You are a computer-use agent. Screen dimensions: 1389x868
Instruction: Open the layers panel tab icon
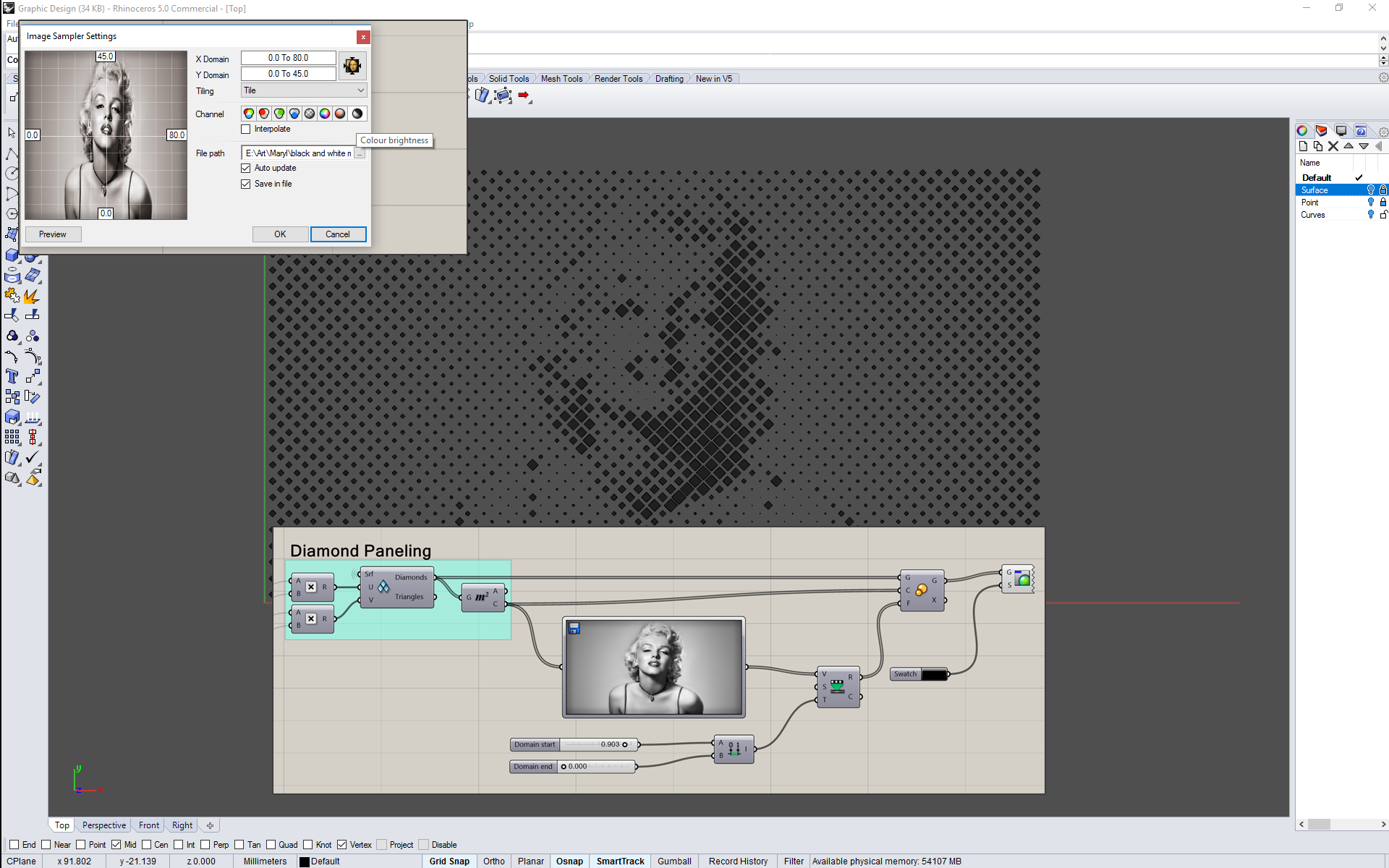[x=1322, y=131]
